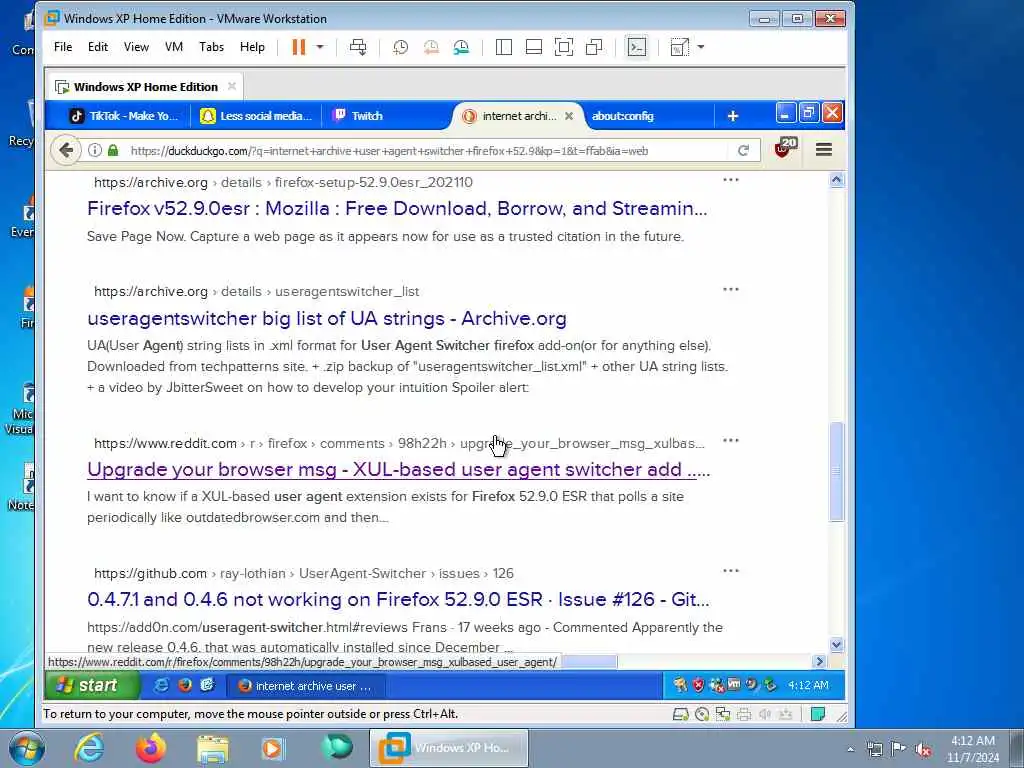Open Firefox on Windows 7 taskbar

pos(151,748)
